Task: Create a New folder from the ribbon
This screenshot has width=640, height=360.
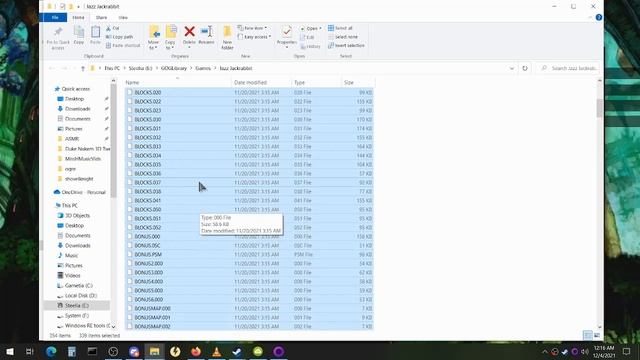Action: 227,38
